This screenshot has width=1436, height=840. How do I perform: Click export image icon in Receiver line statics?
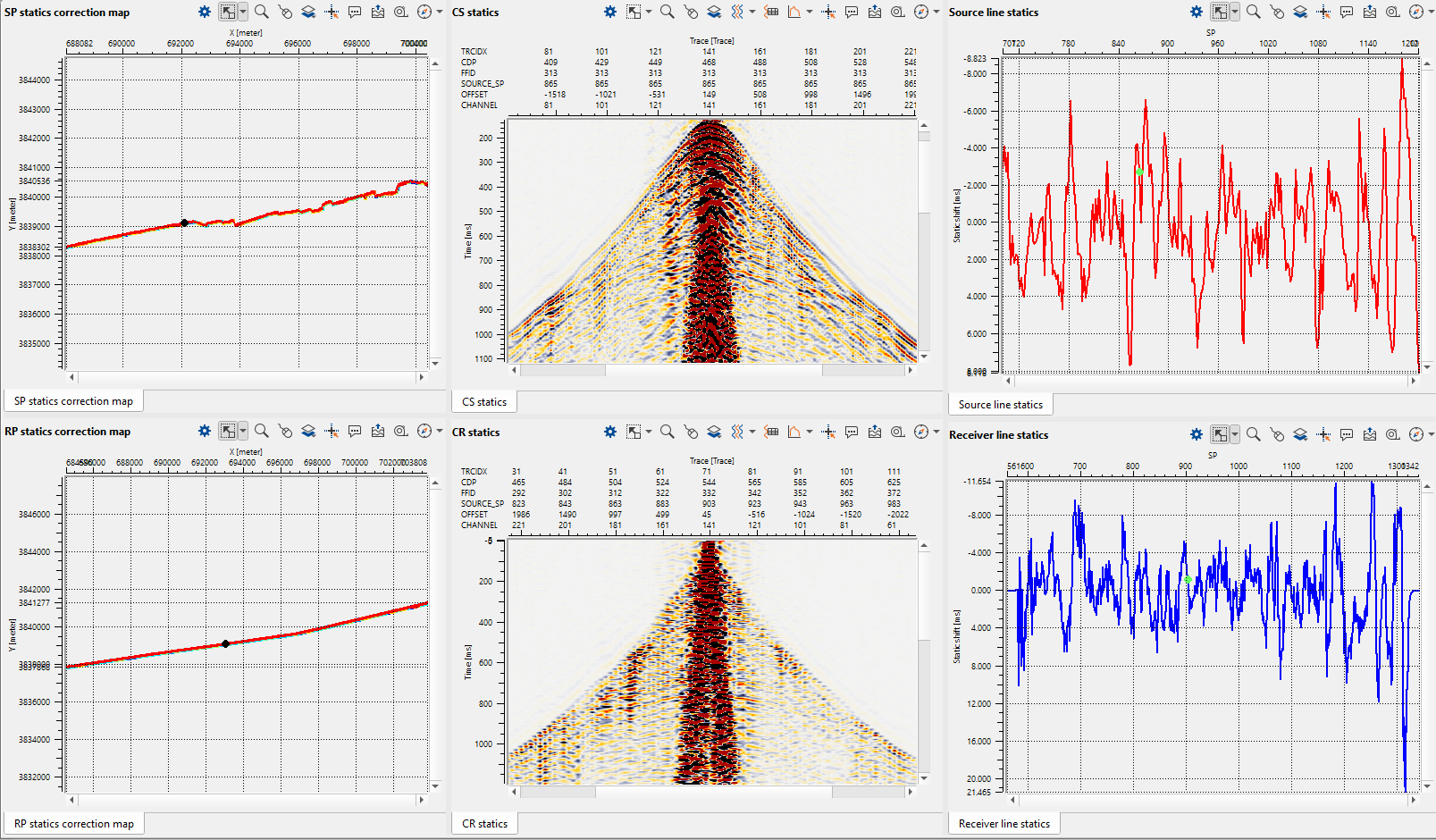[x=1370, y=434]
